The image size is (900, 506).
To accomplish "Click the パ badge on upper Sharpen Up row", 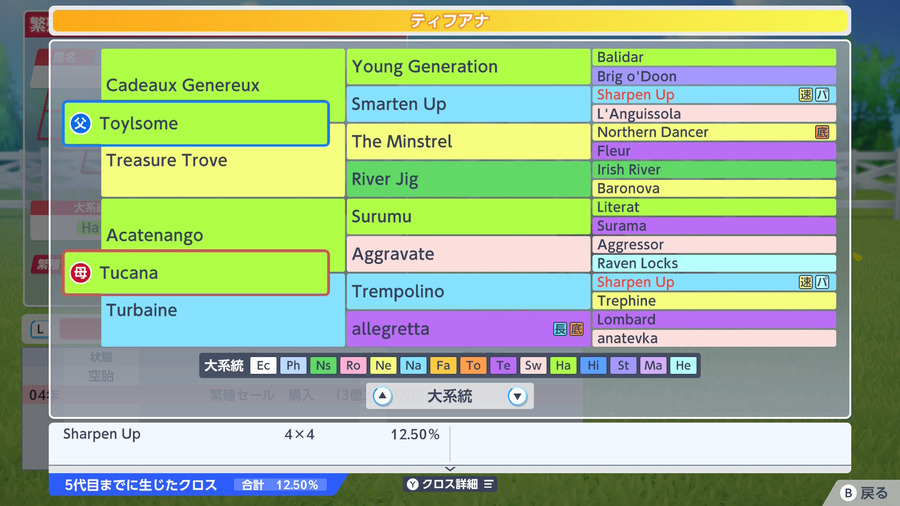I will (x=822, y=95).
